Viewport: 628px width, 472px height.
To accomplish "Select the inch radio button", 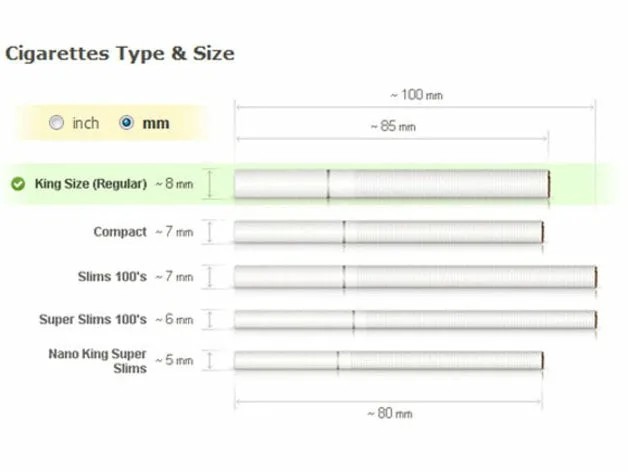I will coord(57,123).
